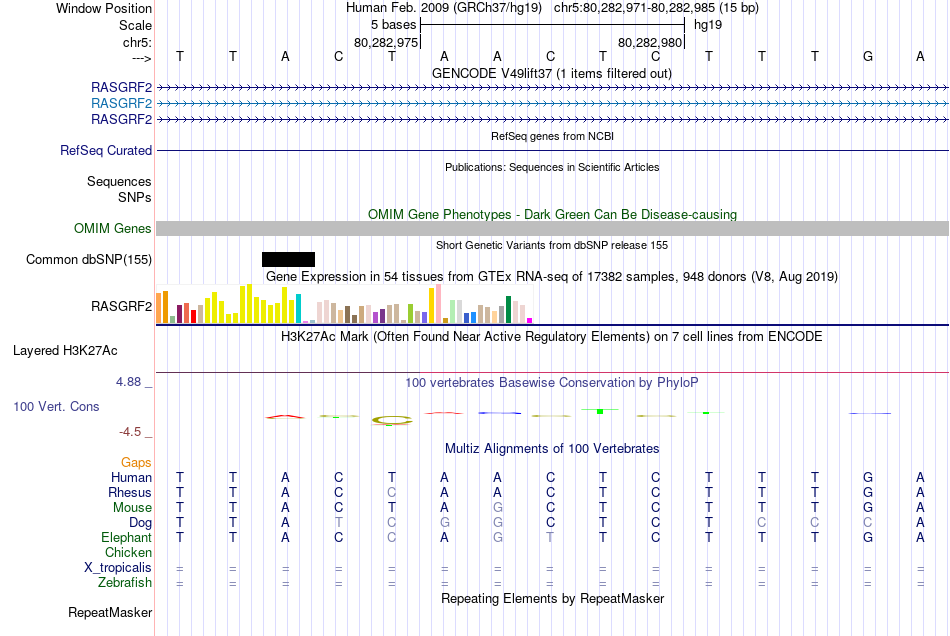
Task: Click the gray C in Rhesus row
Action: click(391, 492)
